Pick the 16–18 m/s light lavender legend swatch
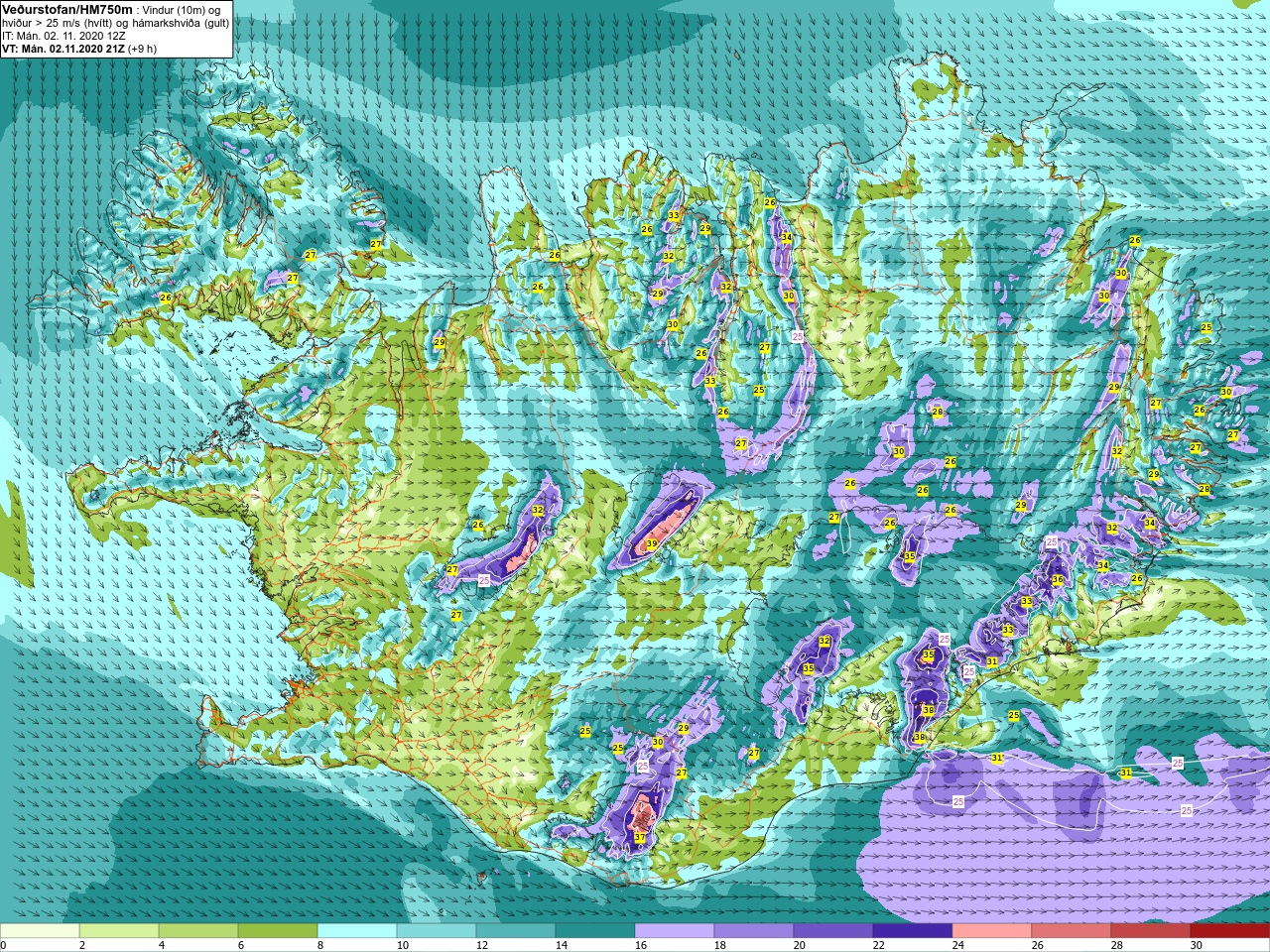 (675, 931)
